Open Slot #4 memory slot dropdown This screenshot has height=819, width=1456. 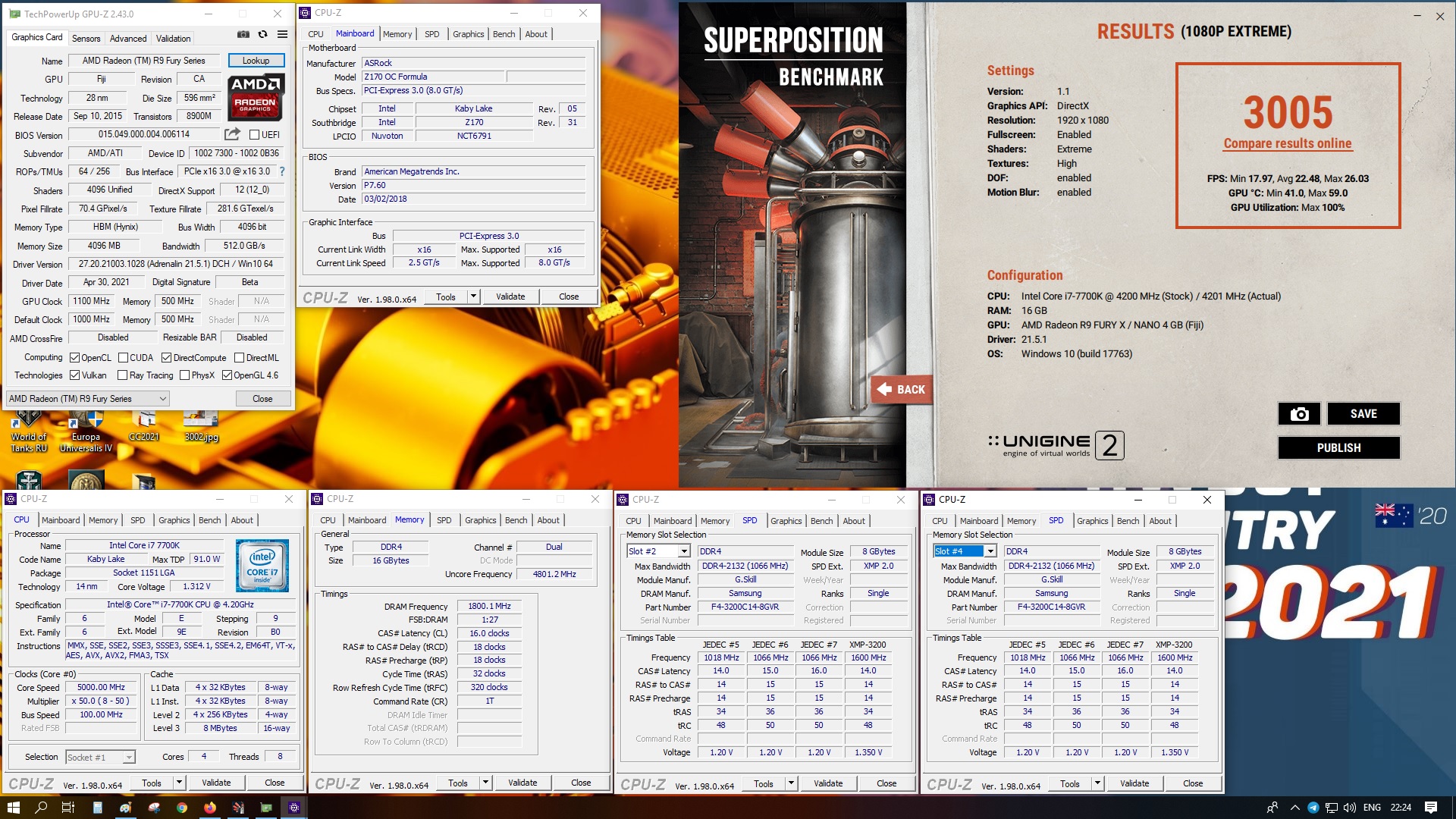point(965,551)
